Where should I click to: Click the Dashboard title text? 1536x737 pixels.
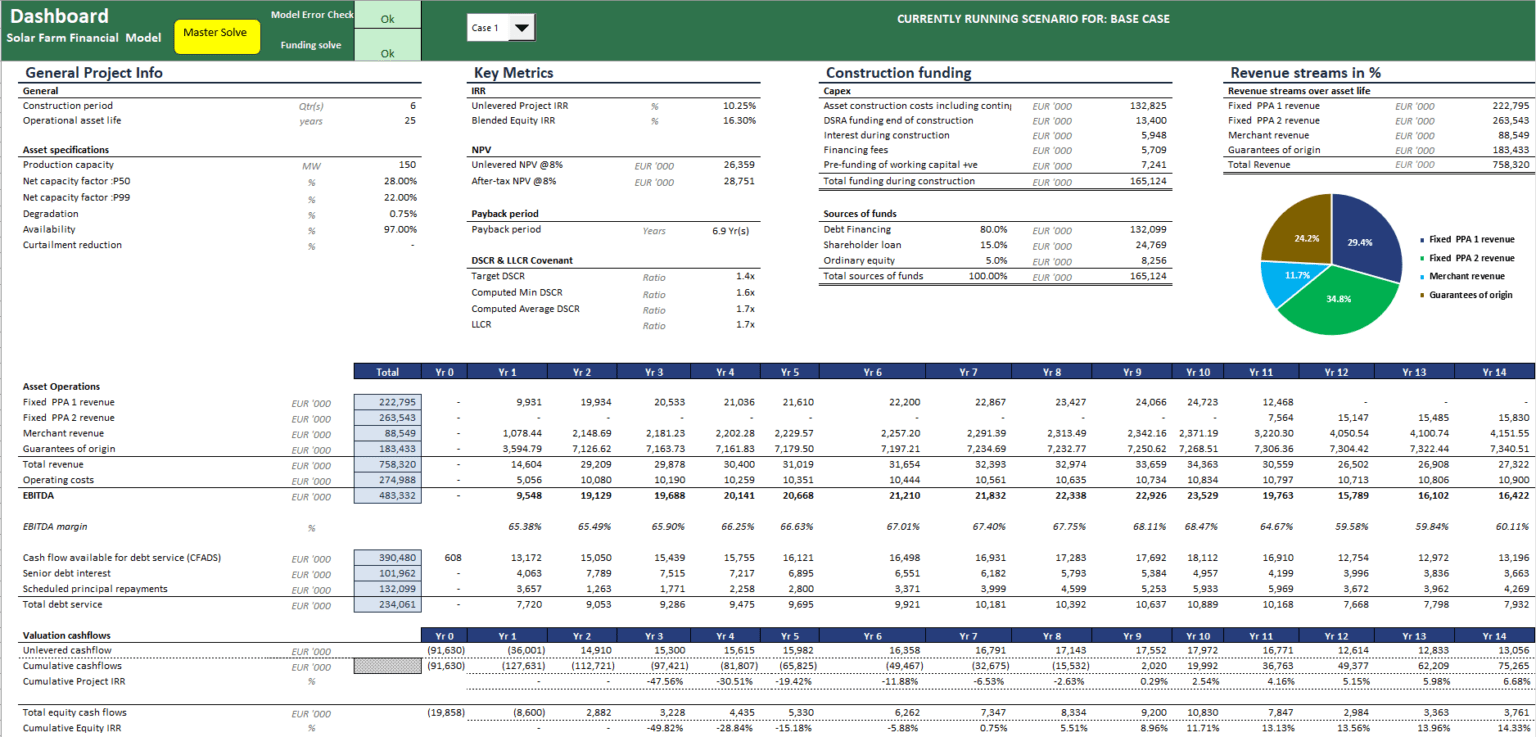click(x=58, y=15)
